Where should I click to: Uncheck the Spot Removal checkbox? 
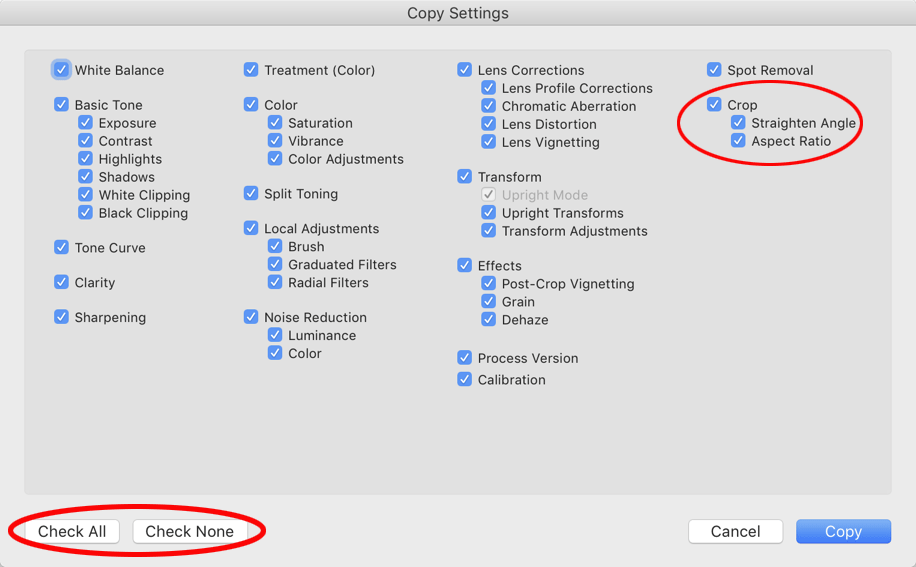[x=714, y=70]
